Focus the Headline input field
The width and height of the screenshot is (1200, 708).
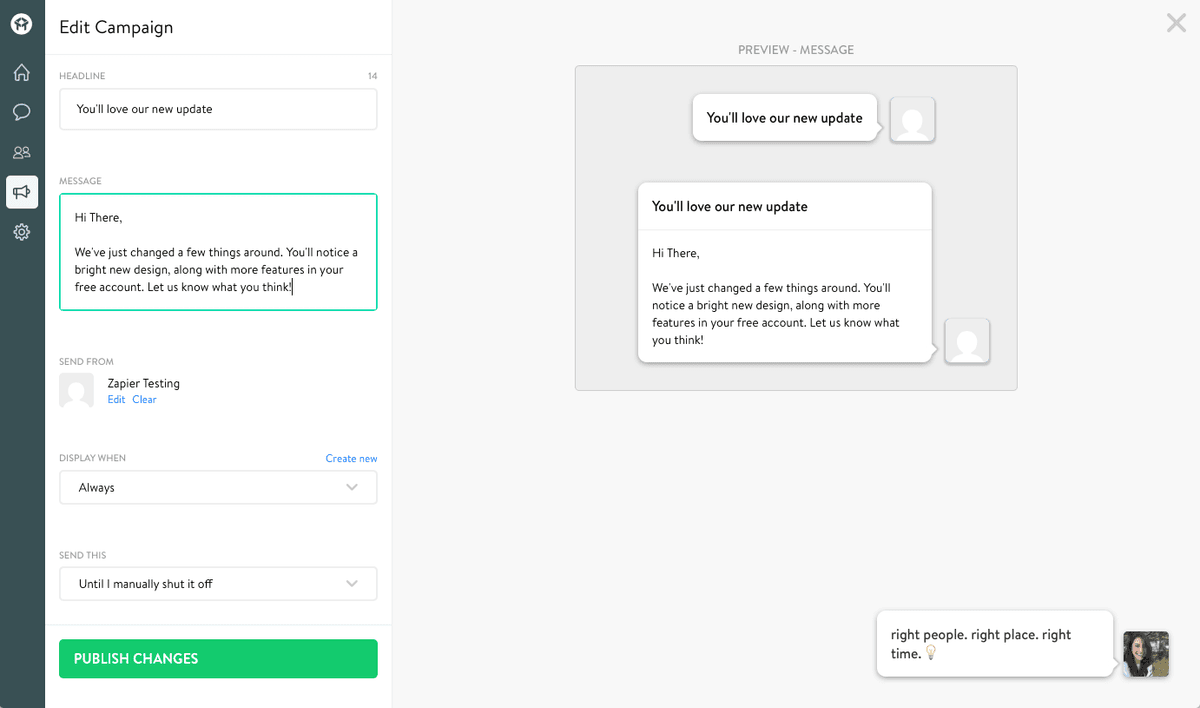pyautogui.click(x=218, y=109)
